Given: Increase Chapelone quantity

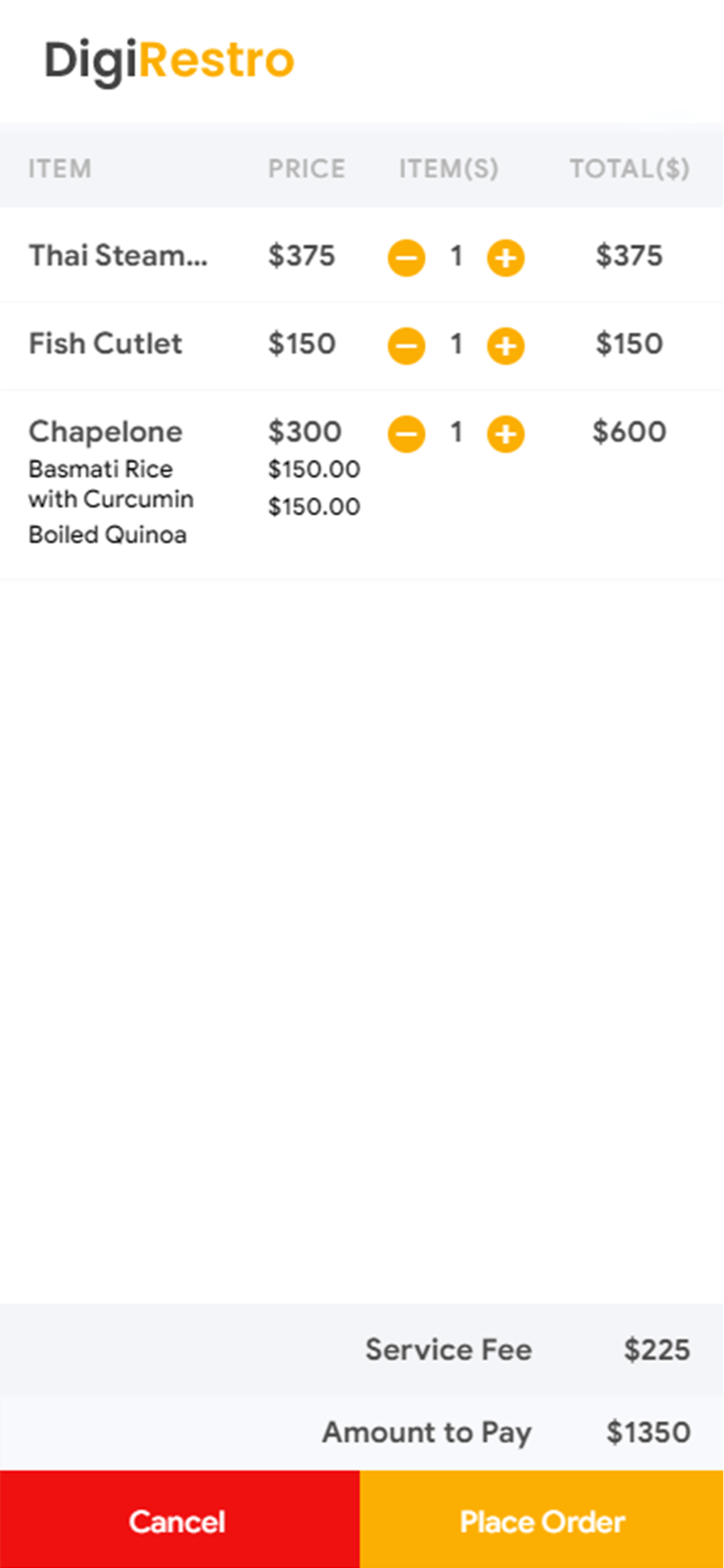Looking at the screenshot, I should coord(505,434).
